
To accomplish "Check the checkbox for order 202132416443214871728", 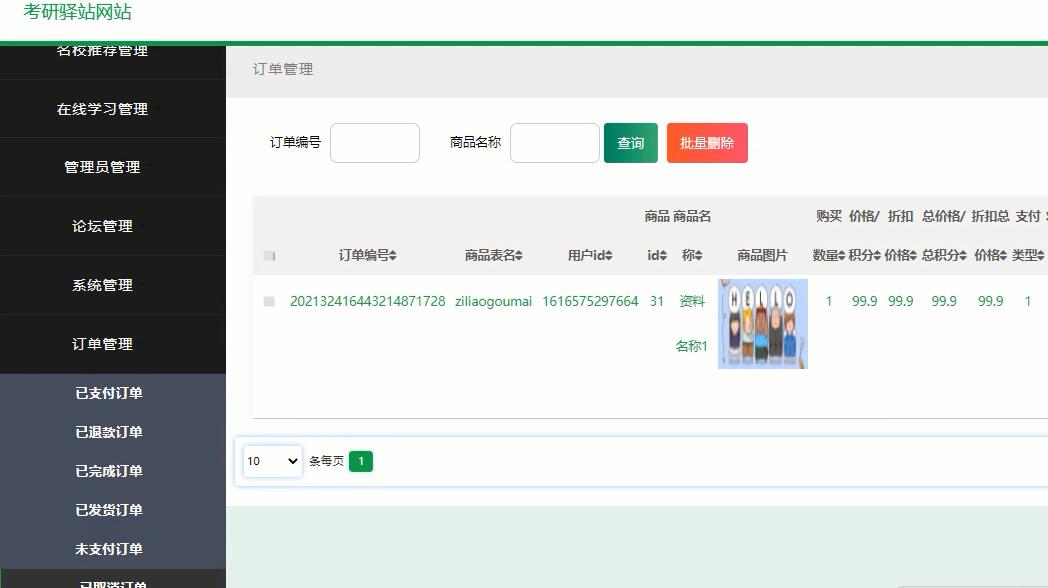I will [x=268, y=301].
